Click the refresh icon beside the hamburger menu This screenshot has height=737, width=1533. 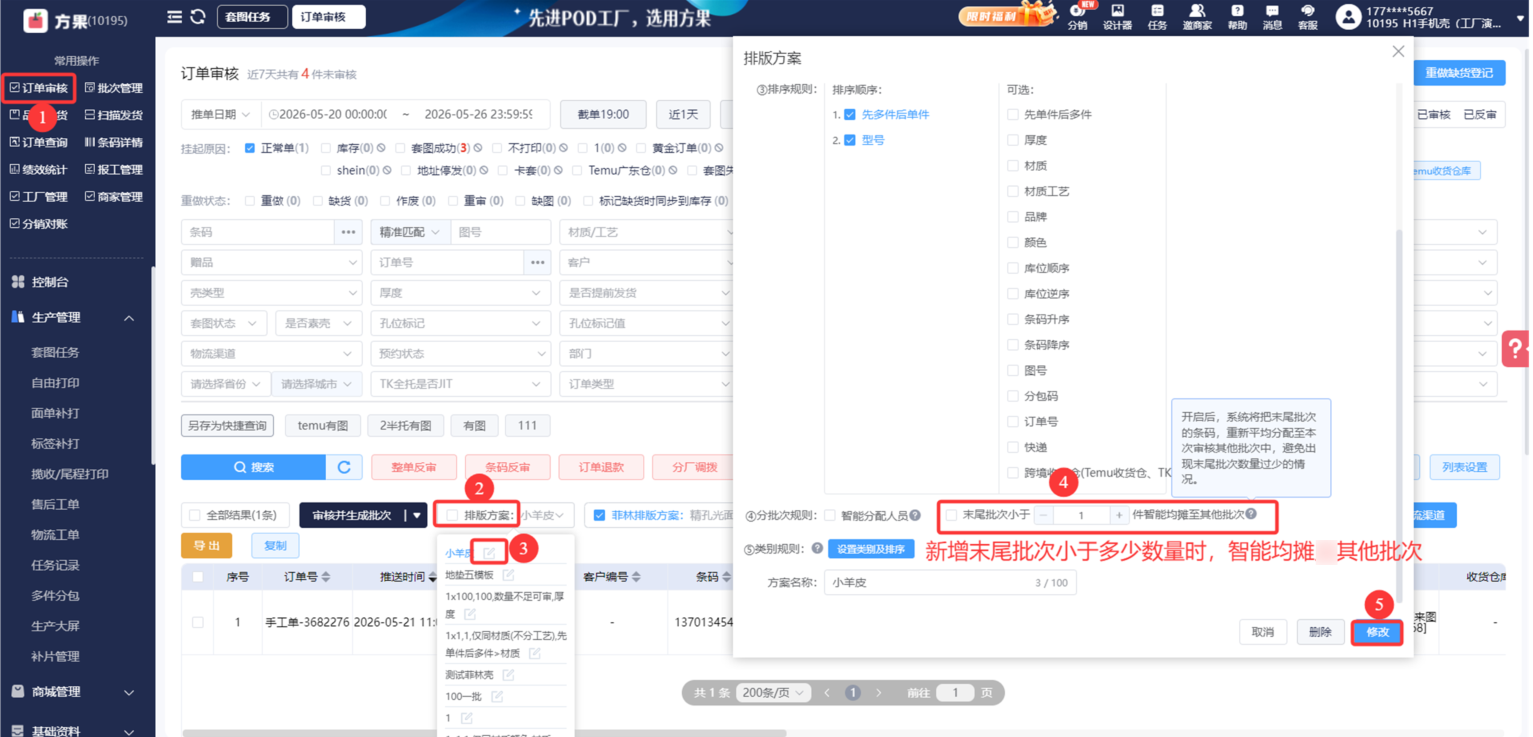coord(198,17)
